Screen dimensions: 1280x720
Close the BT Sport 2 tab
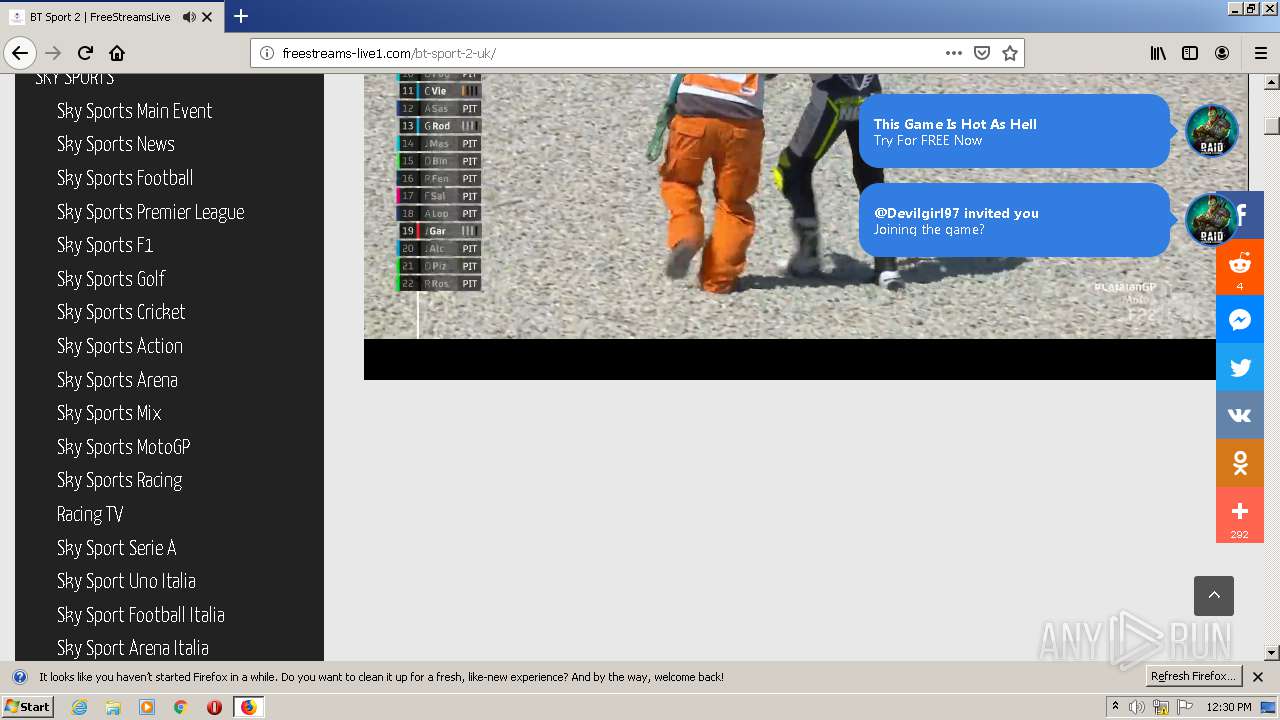pyautogui.click(x=207, y=17)
